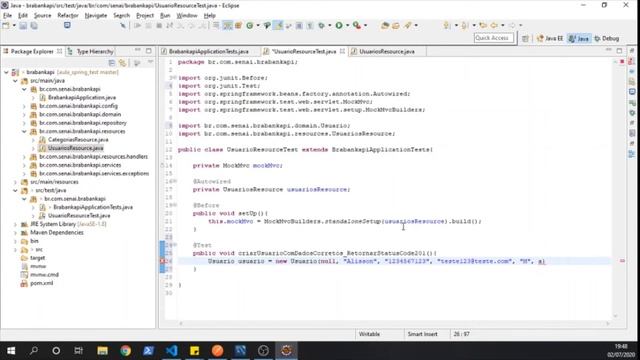Expand br.com.senai.brabankapi.repository package
Screen dimensions: 640x360
click(x=24, y=123)
